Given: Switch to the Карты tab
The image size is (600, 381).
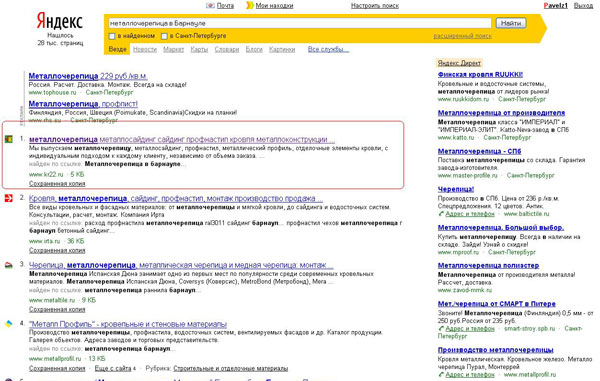Looking at the screenshot, I should point(199,49).
